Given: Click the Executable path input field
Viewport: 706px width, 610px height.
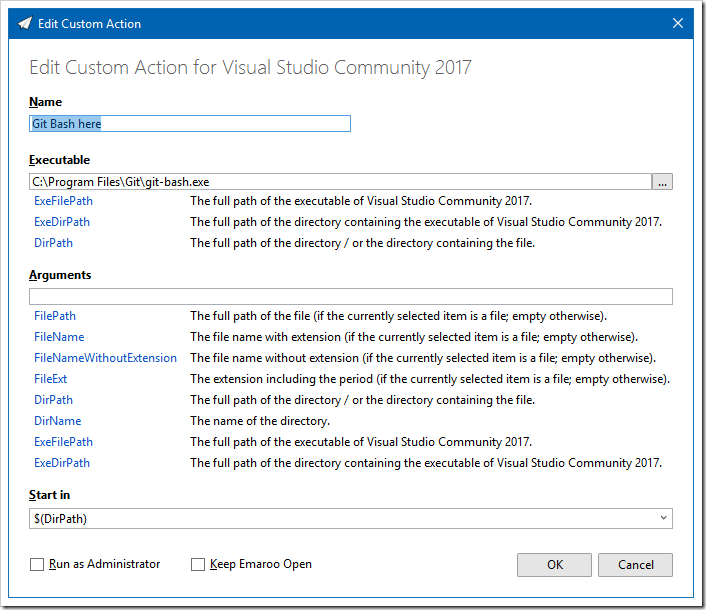Looking at the screenshot, I should (x=340, y=182).
